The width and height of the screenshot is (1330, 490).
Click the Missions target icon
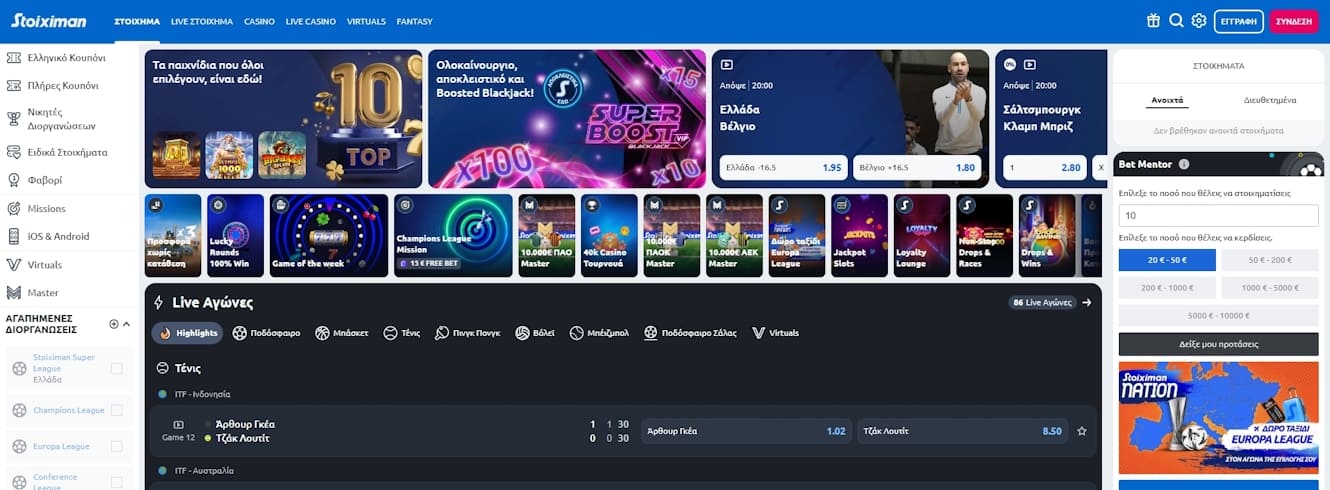[14, 209]
